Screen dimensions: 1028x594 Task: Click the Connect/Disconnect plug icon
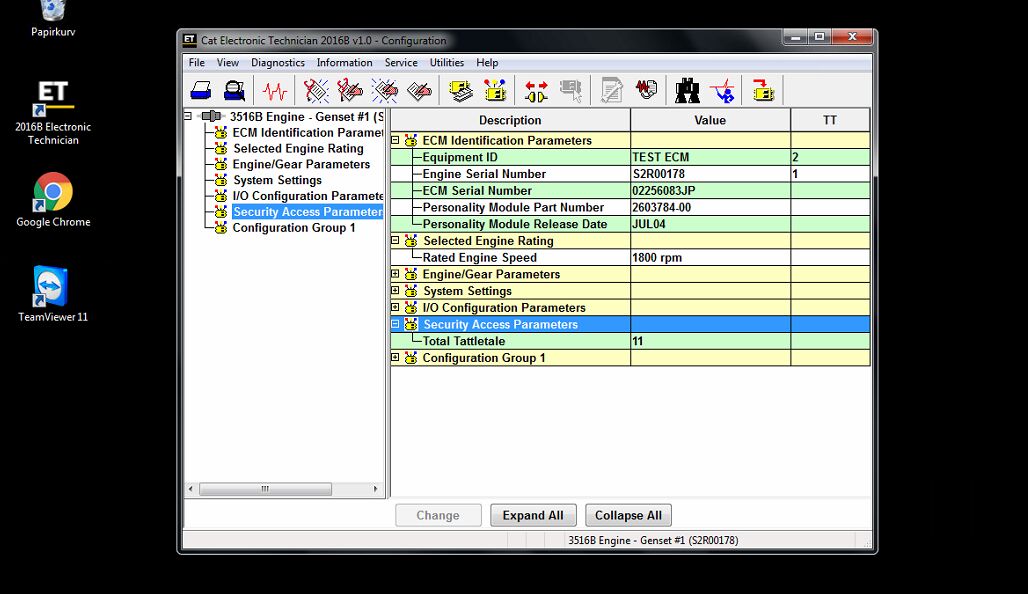coord(536,90)
